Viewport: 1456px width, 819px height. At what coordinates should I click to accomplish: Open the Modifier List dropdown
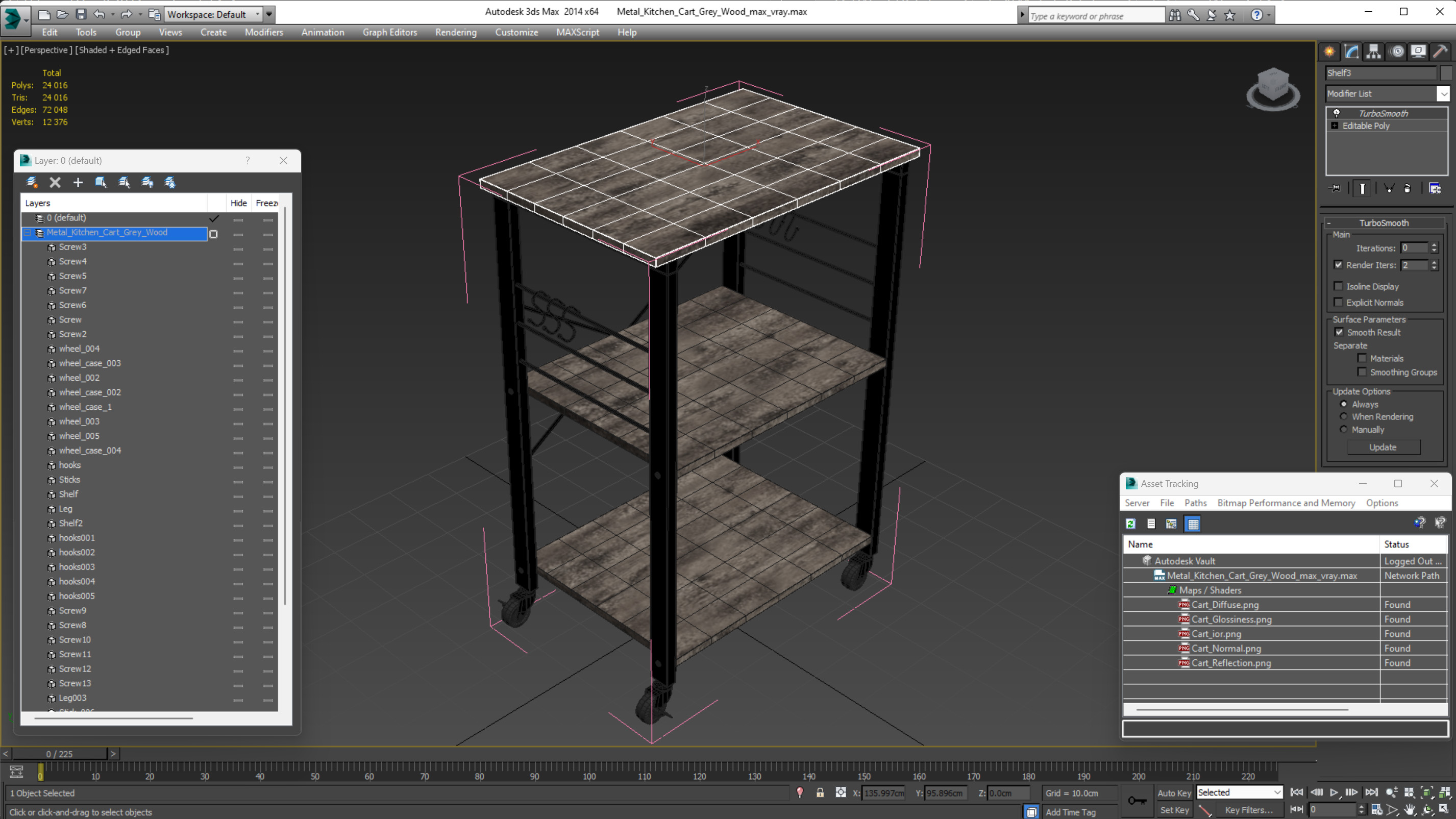coord(1443,93)
